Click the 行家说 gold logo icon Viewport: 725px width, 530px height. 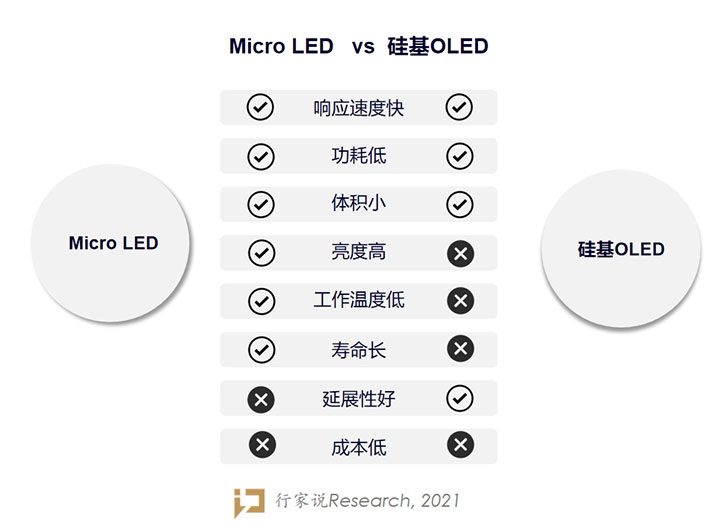click(249, 503)
